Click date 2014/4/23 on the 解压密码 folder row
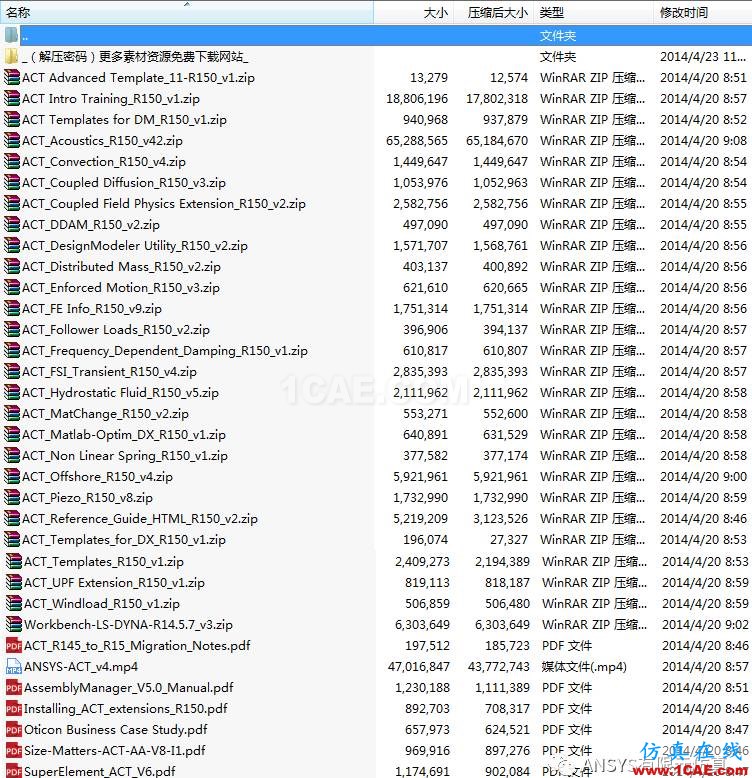Screen dimensions: 752x778 click(x=703, y=56)
